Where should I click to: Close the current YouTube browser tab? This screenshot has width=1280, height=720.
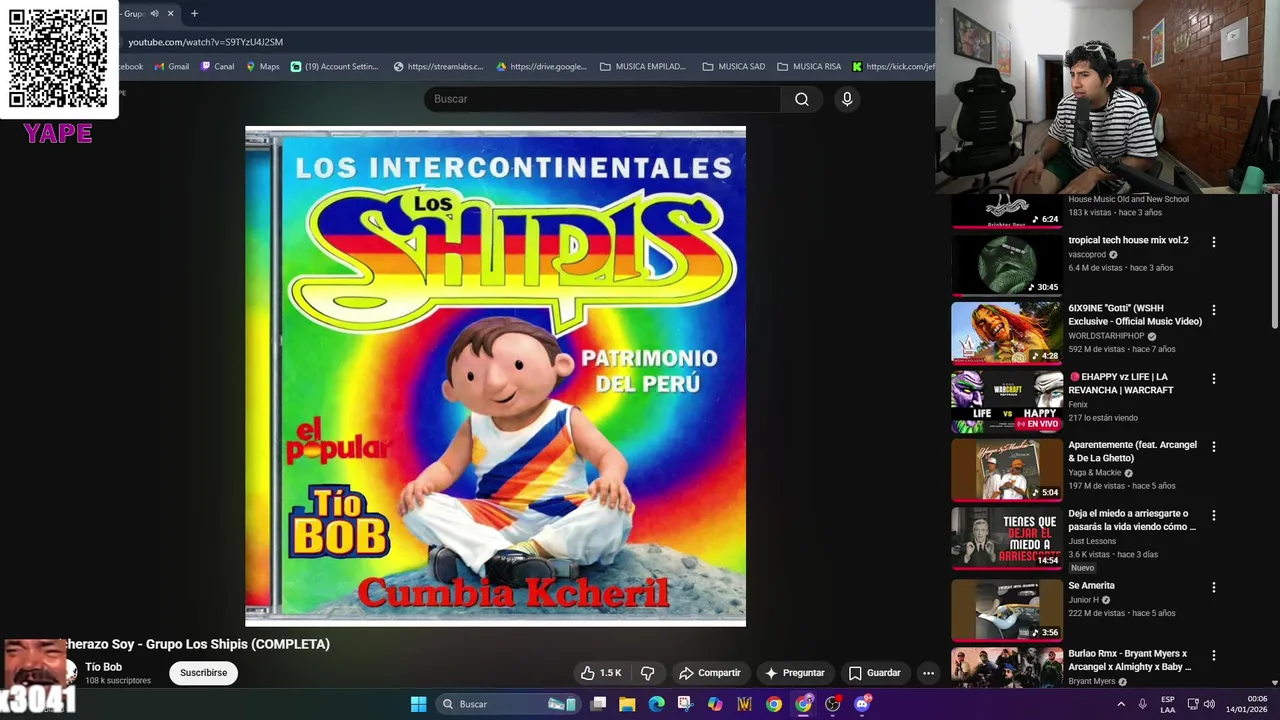[170, 13]
